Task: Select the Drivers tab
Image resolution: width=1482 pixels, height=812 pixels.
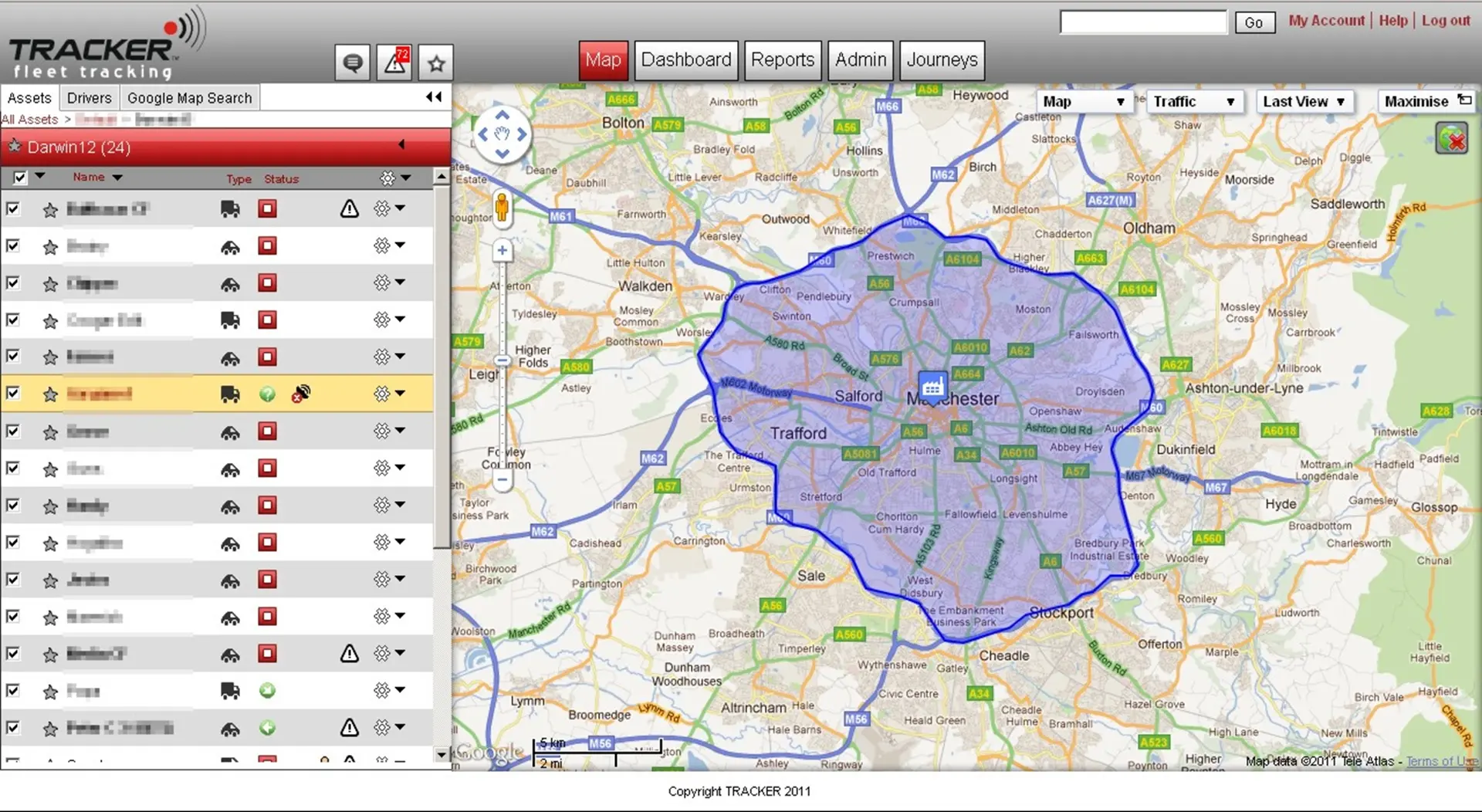Action: click(89, 98)
